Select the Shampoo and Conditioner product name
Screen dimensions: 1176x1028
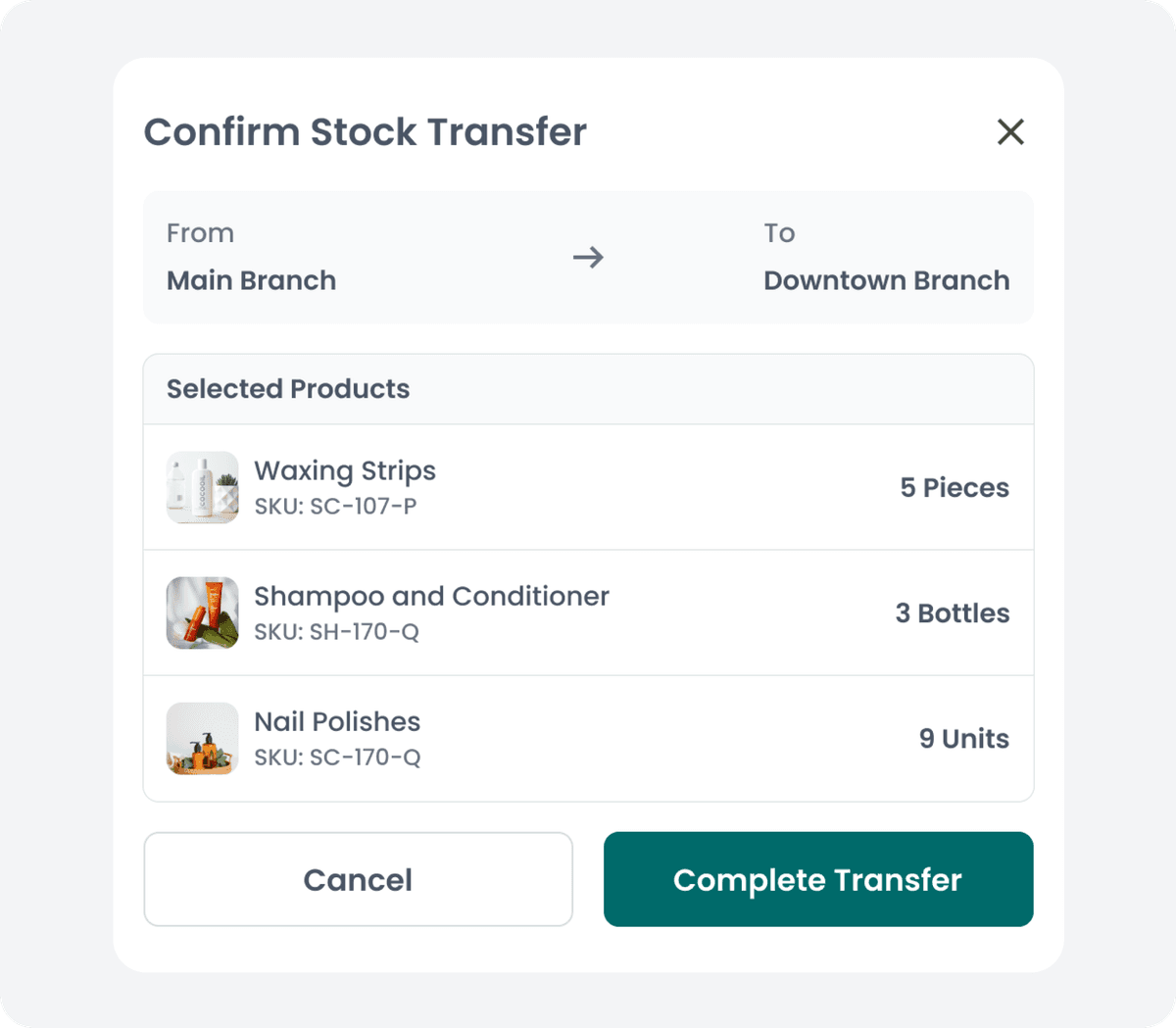pos(431,596)
